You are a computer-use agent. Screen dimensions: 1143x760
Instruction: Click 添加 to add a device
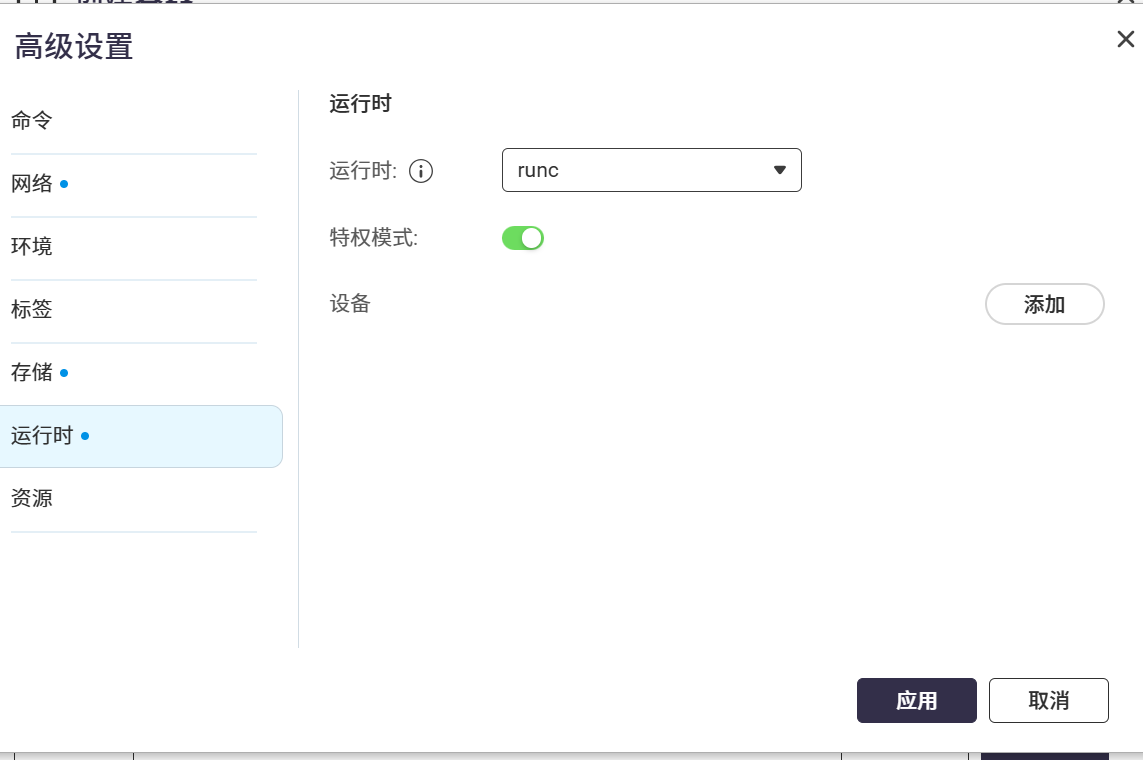(1044, 305)
